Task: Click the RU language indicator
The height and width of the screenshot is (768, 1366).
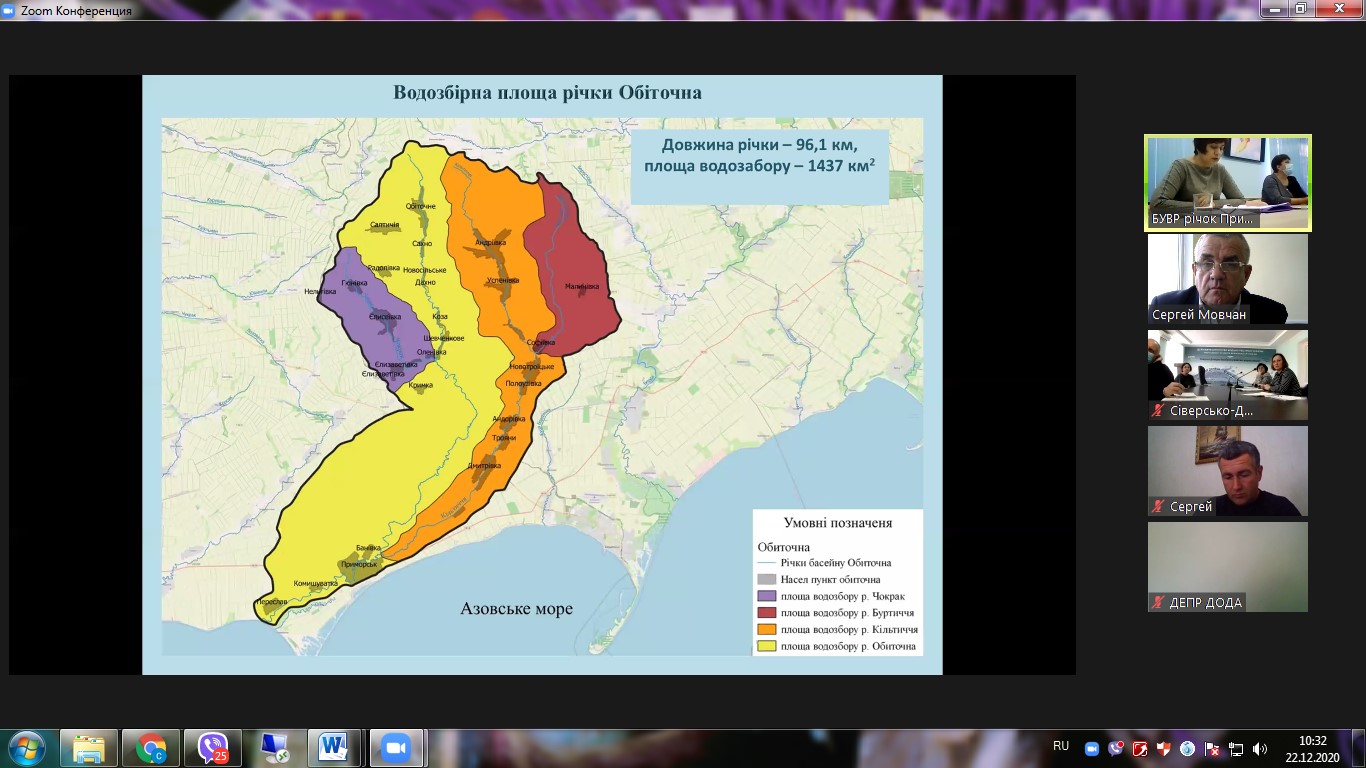Action: [1061, 746]
